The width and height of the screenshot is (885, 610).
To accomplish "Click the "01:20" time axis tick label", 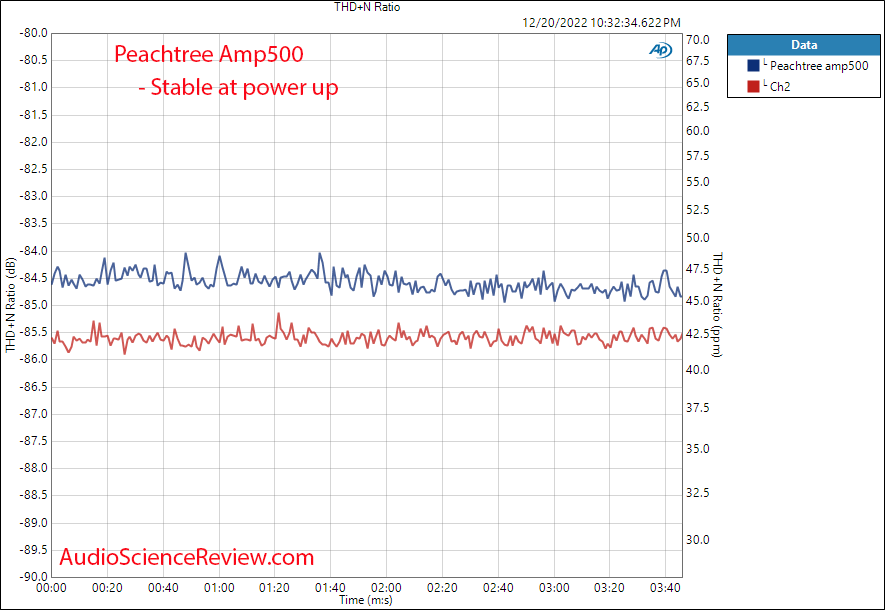I will [274, 588].
